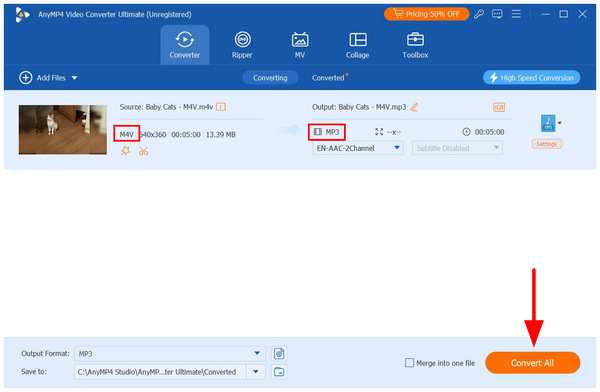Switch to the Collage tab
Image resolution: width=600 pixels, height=392 pixels.
click(x=358, y=45)
